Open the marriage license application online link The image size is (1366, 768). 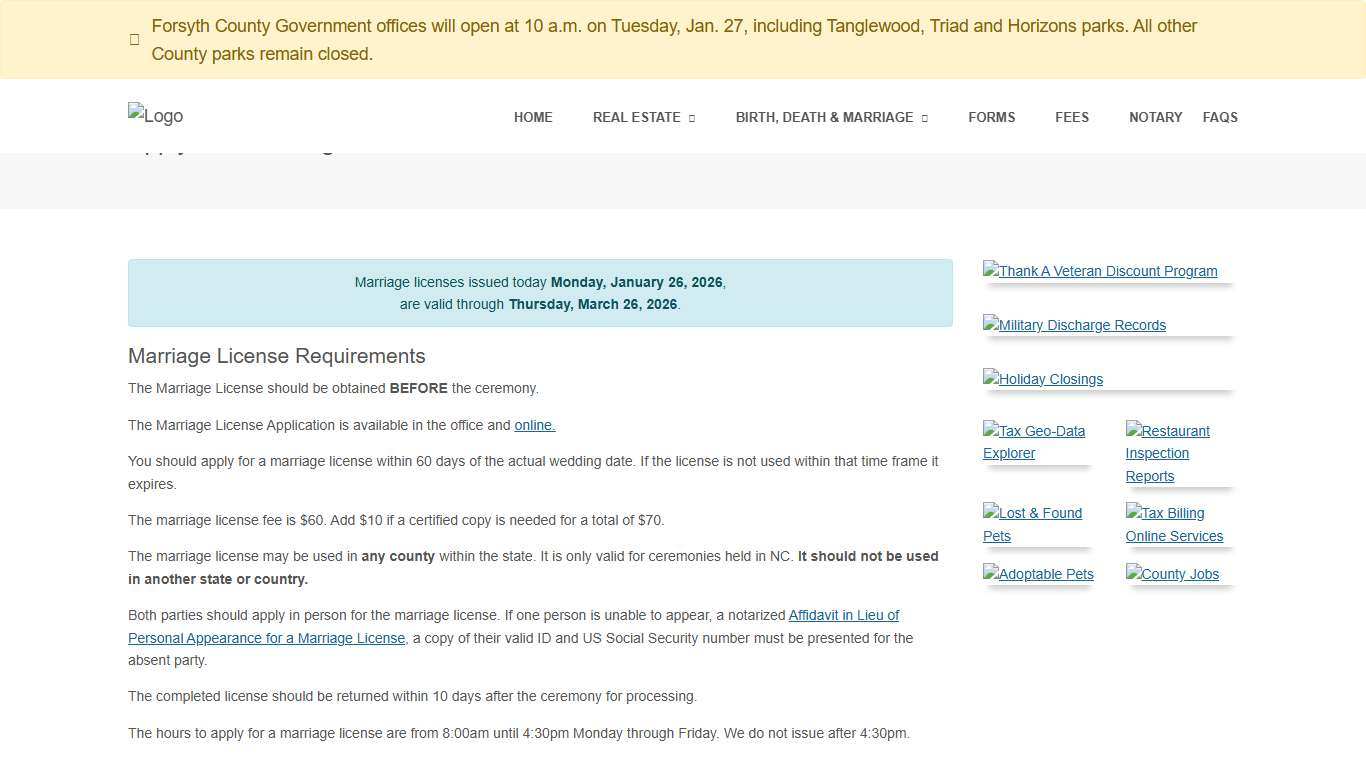pos(534,425)
